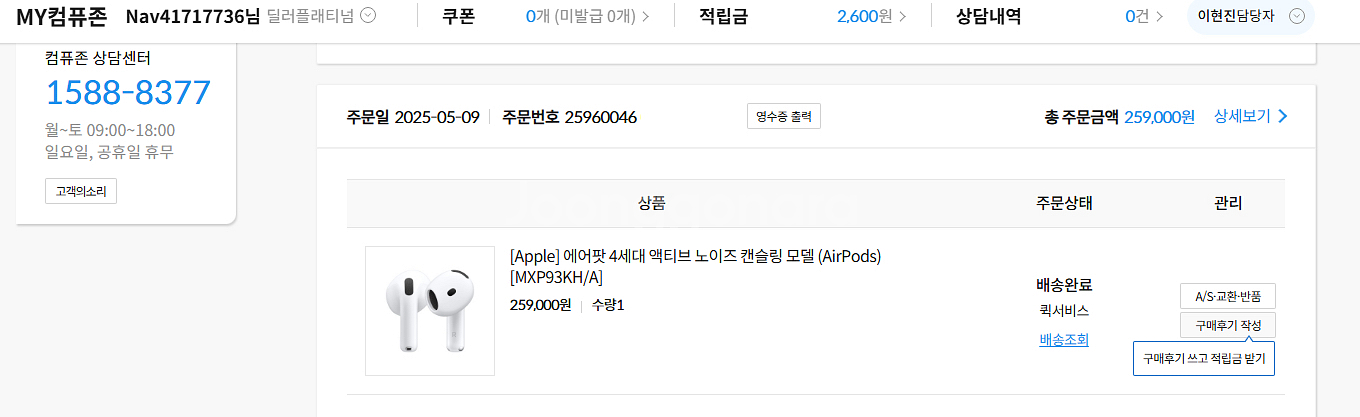
Task: Click the 구매후기 쓰고 적립금 받기 tooltip
Action: coord(1204,358)
